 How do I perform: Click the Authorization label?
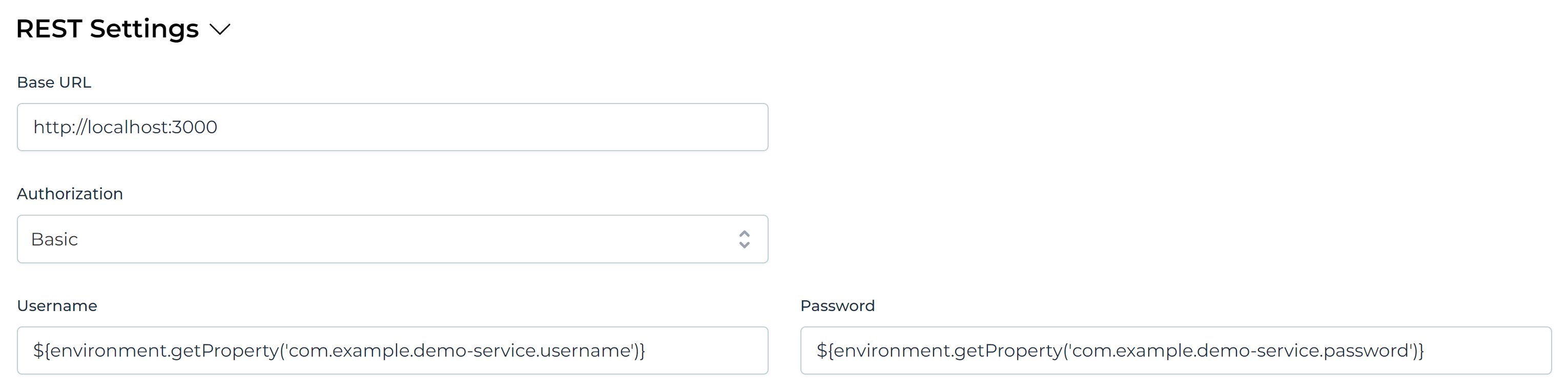click(69, 194)
